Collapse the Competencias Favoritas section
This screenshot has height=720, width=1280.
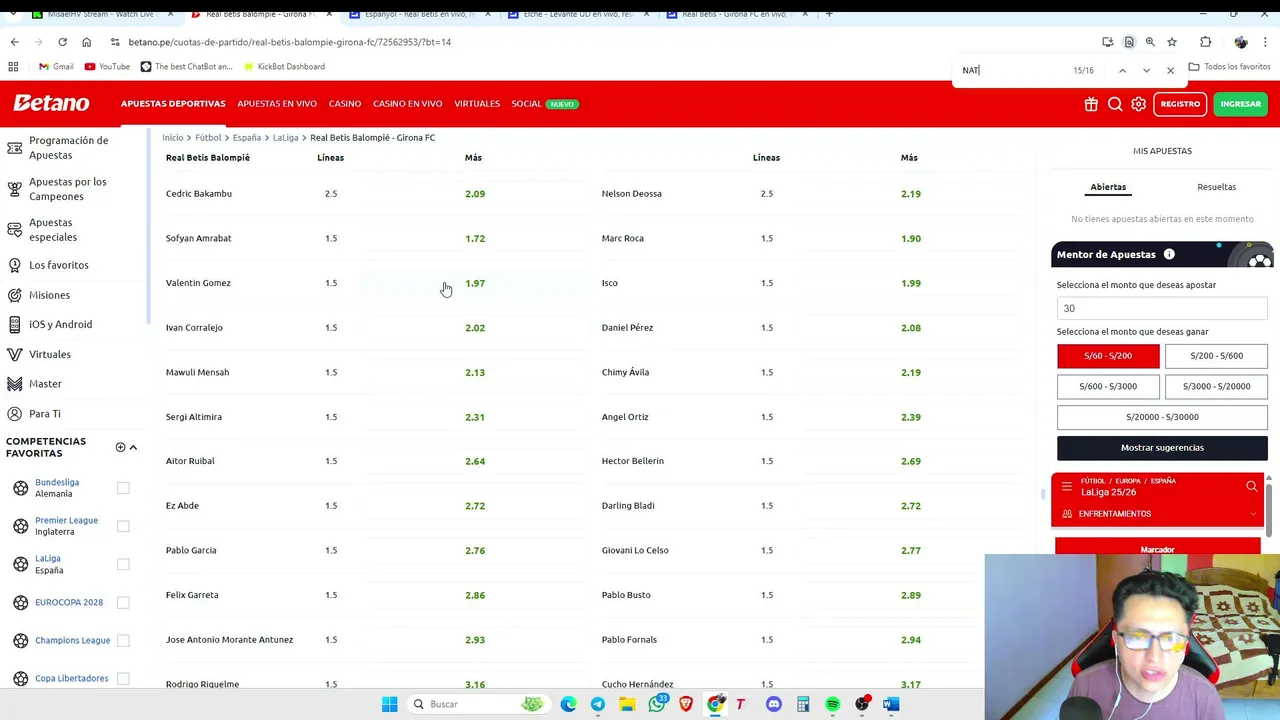click(x=133, y=447)
